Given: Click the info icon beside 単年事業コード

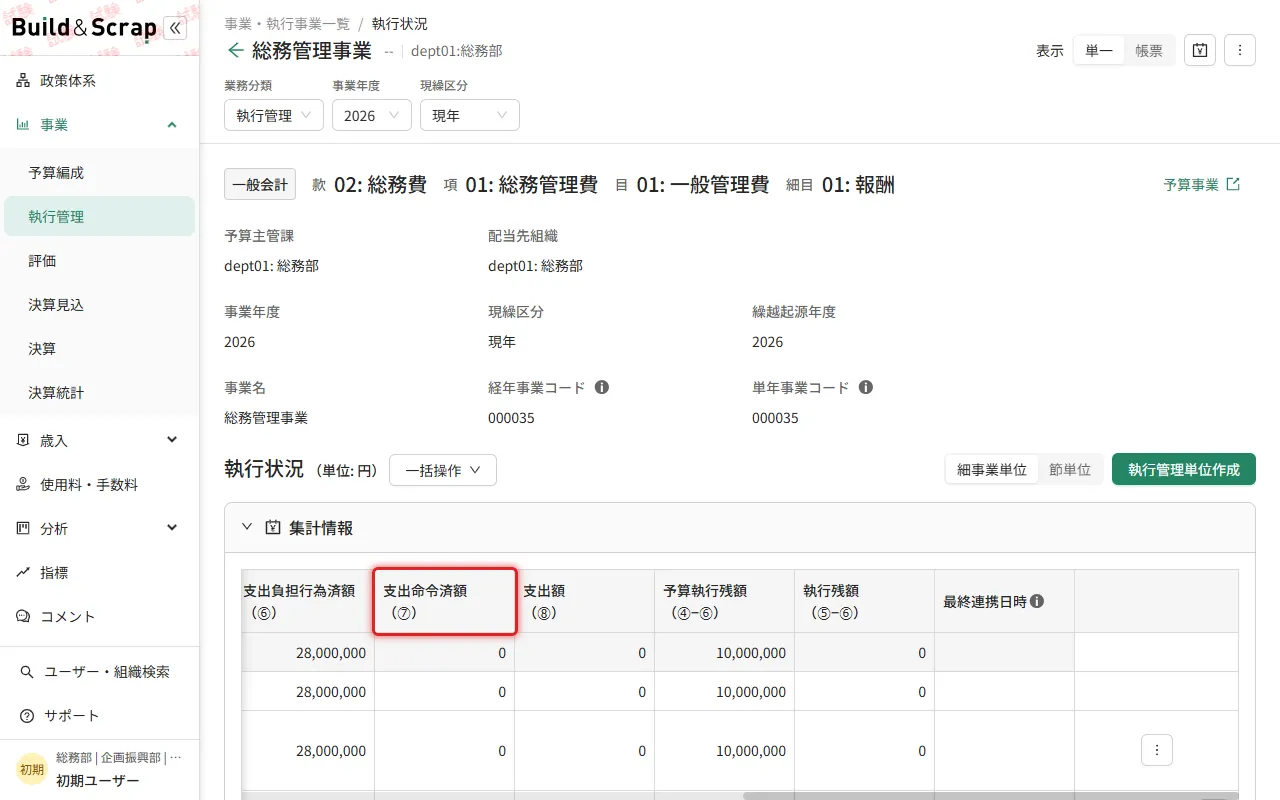Looking at the screenshot, I should [x=866, y=387].
